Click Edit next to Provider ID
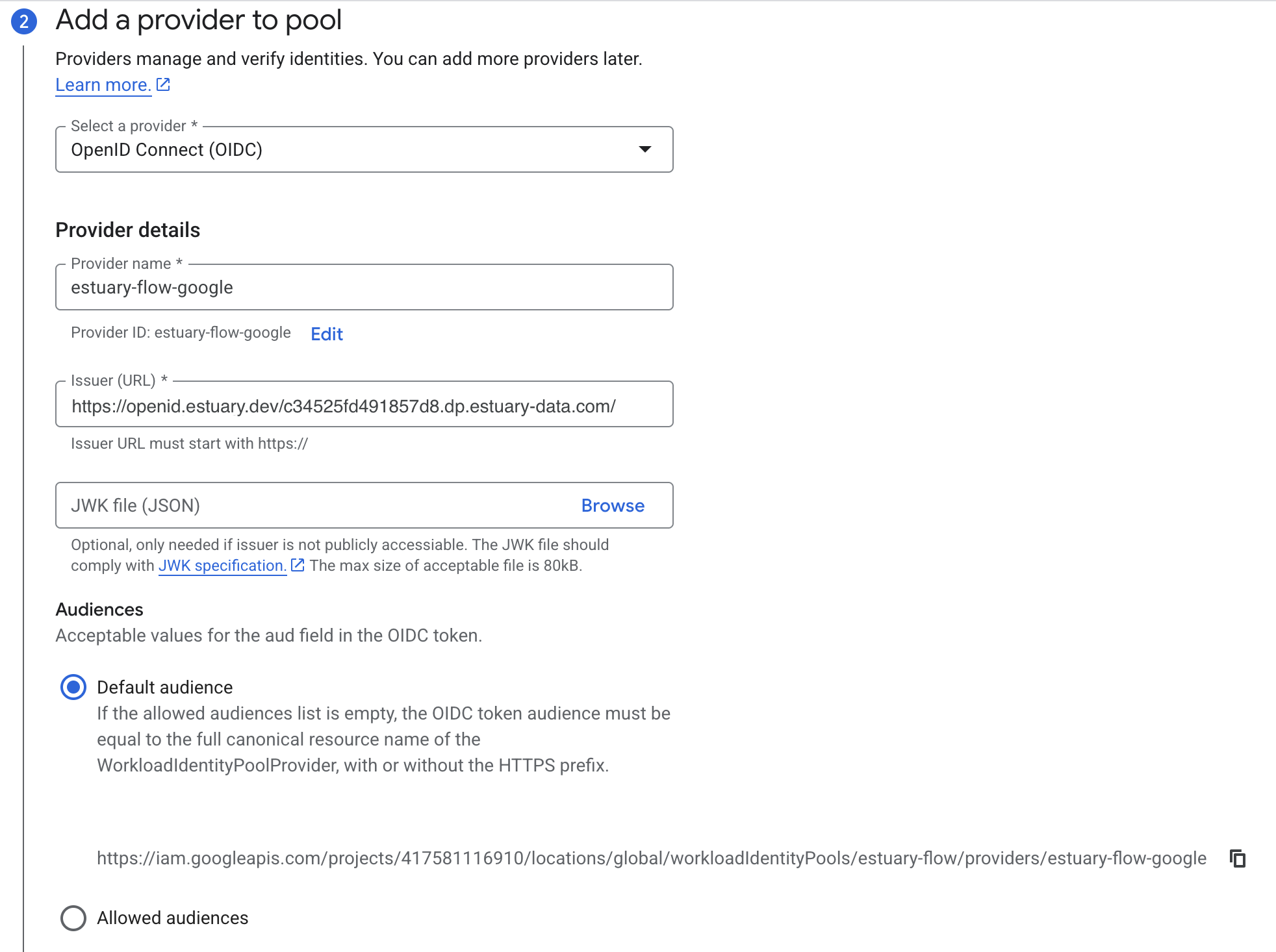Screen dimensions: 1276x952 click(326, 334)
